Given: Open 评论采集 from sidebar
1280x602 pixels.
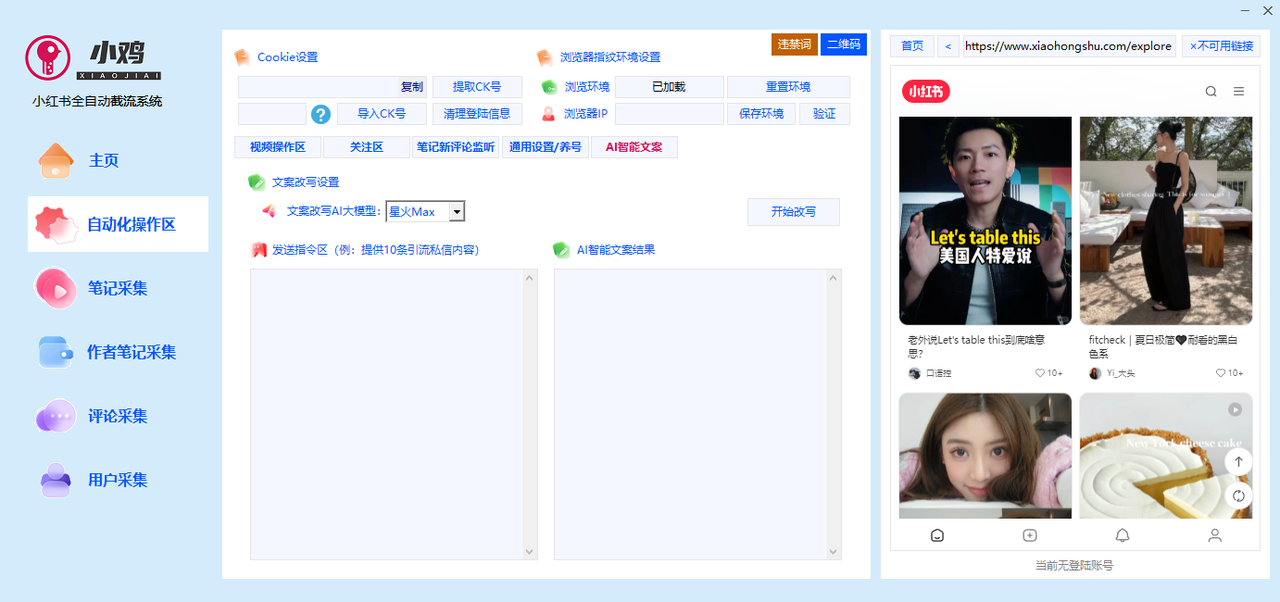Looking at the screenshot, I should 118,416.
